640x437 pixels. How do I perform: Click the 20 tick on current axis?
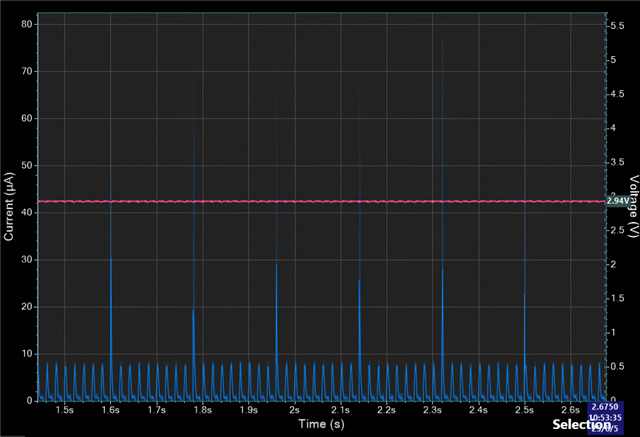pyautogui.click(x=27, y=307)
